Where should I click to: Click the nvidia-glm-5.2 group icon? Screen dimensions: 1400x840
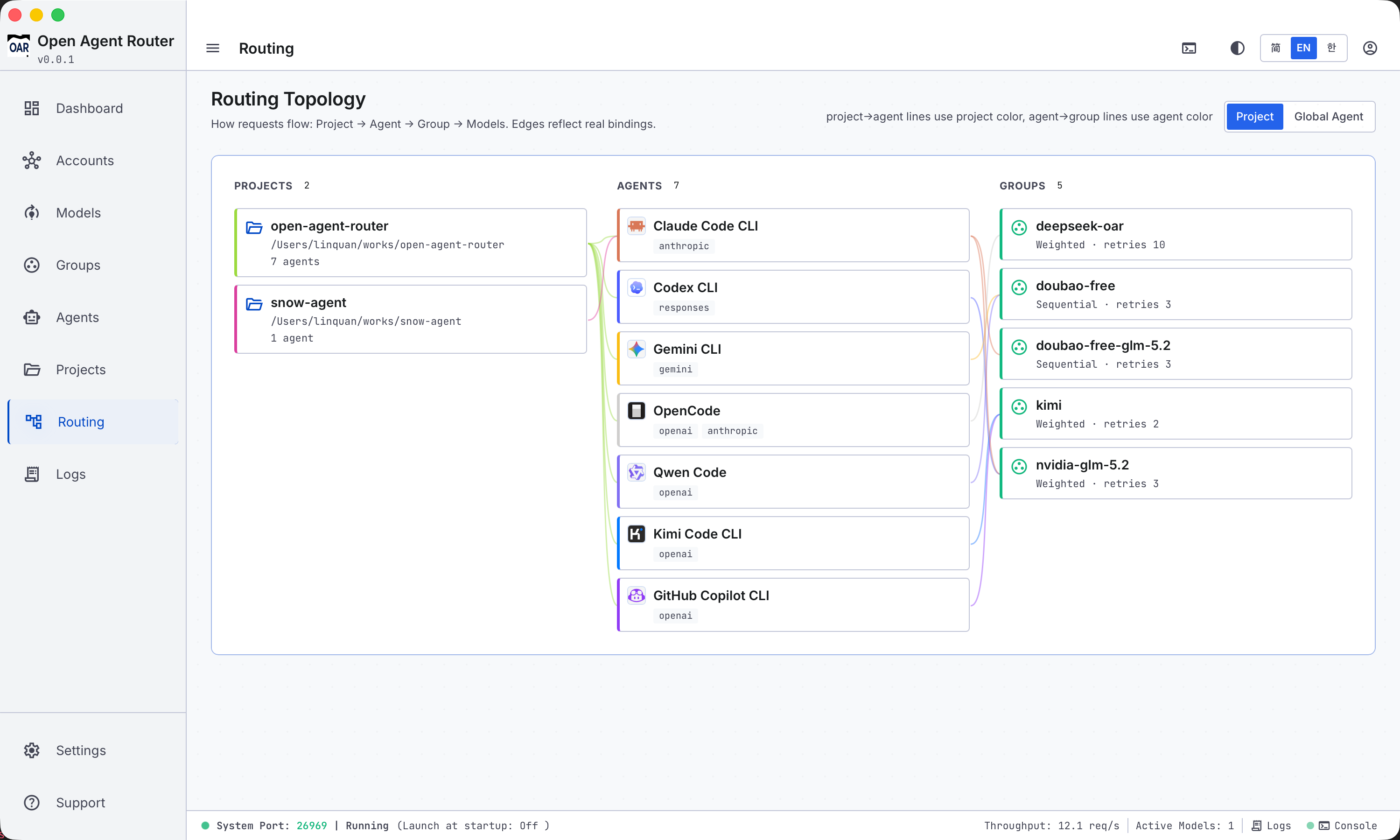click(1019, 466)
